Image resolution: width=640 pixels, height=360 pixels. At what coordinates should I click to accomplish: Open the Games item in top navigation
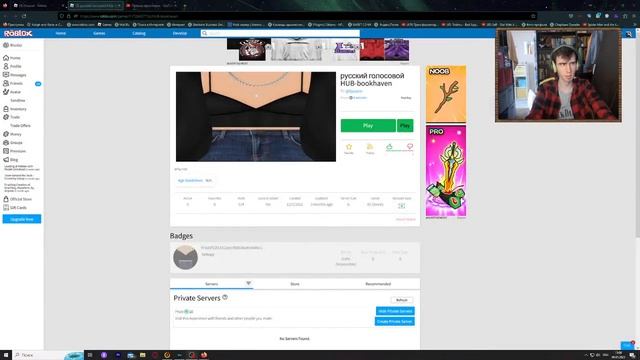click(99, 33)
